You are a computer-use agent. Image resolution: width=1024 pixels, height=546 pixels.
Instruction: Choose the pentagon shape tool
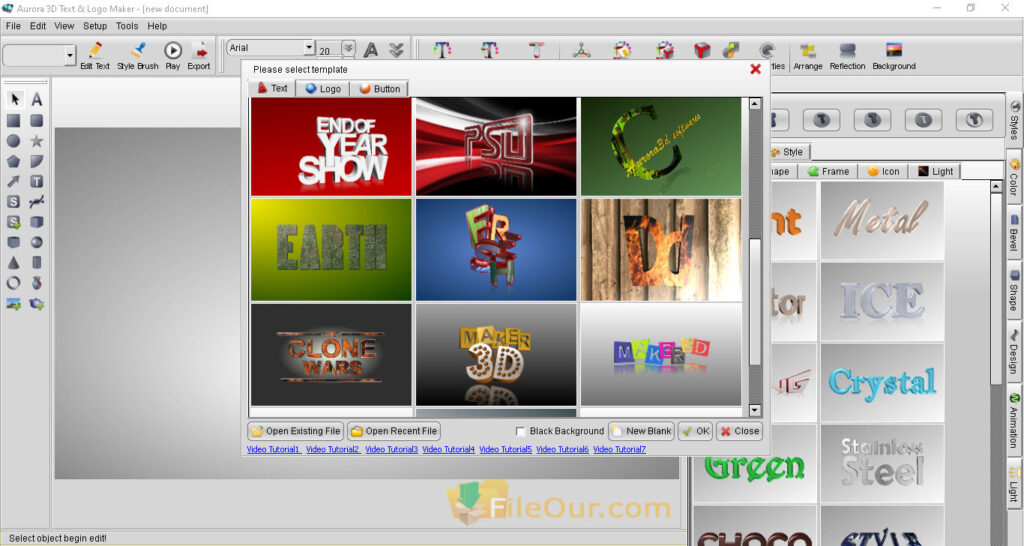[13, 161]
